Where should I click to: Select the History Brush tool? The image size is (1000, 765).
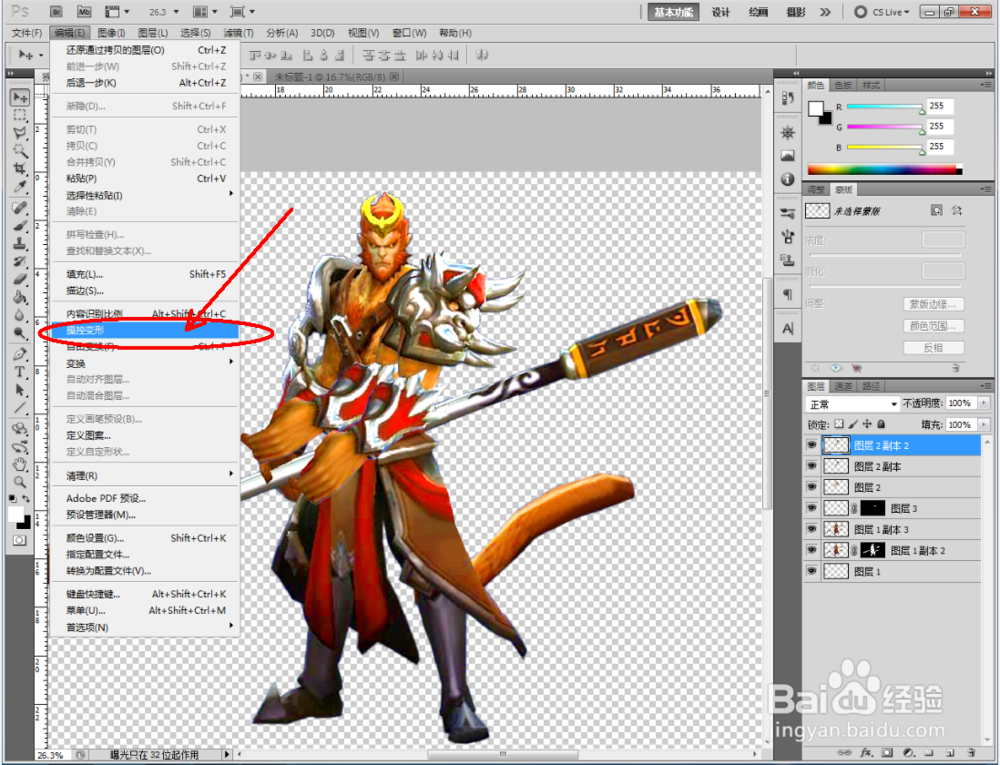tap(20, 261)
